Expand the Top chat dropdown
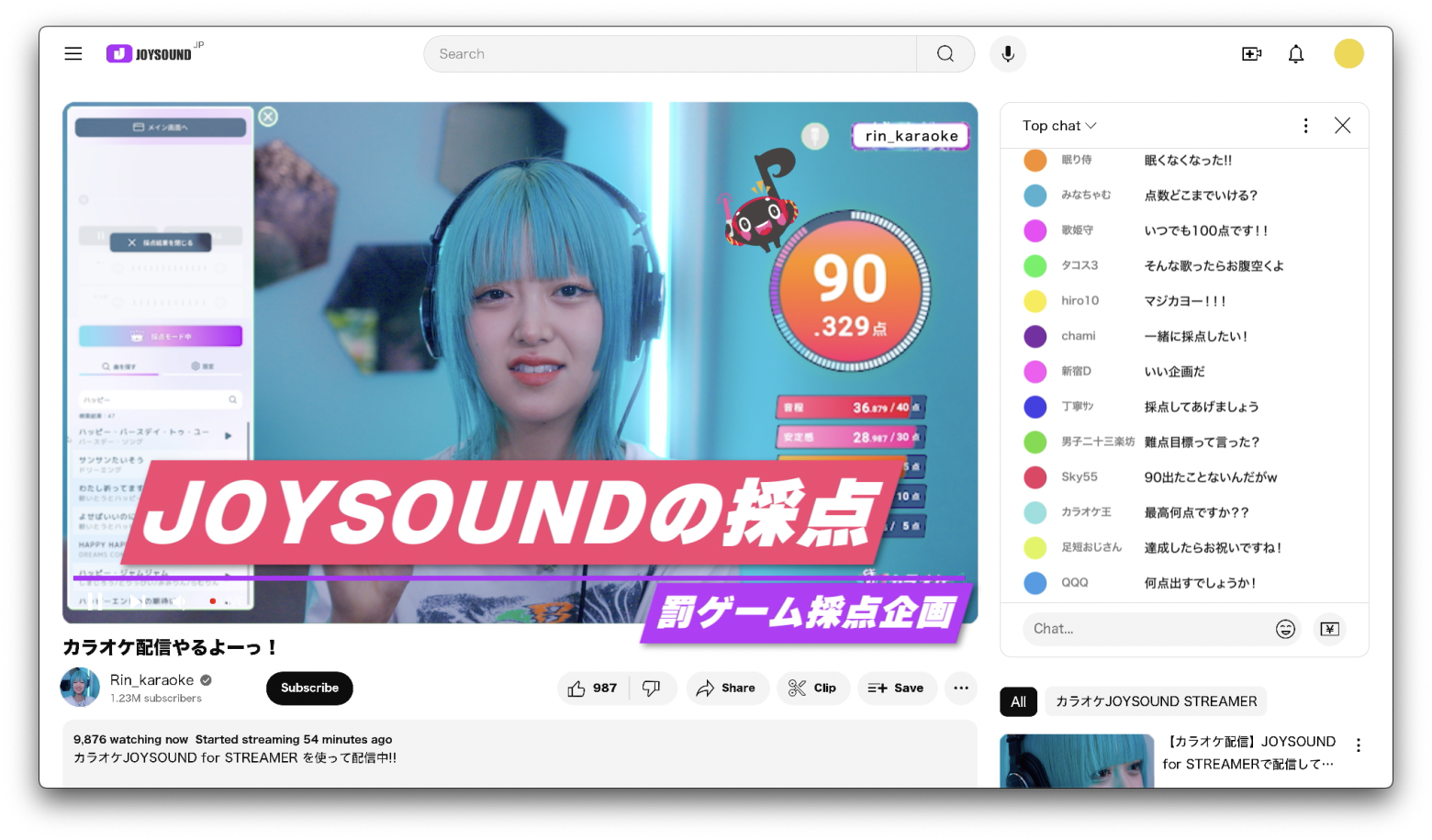 point(1059,126)
